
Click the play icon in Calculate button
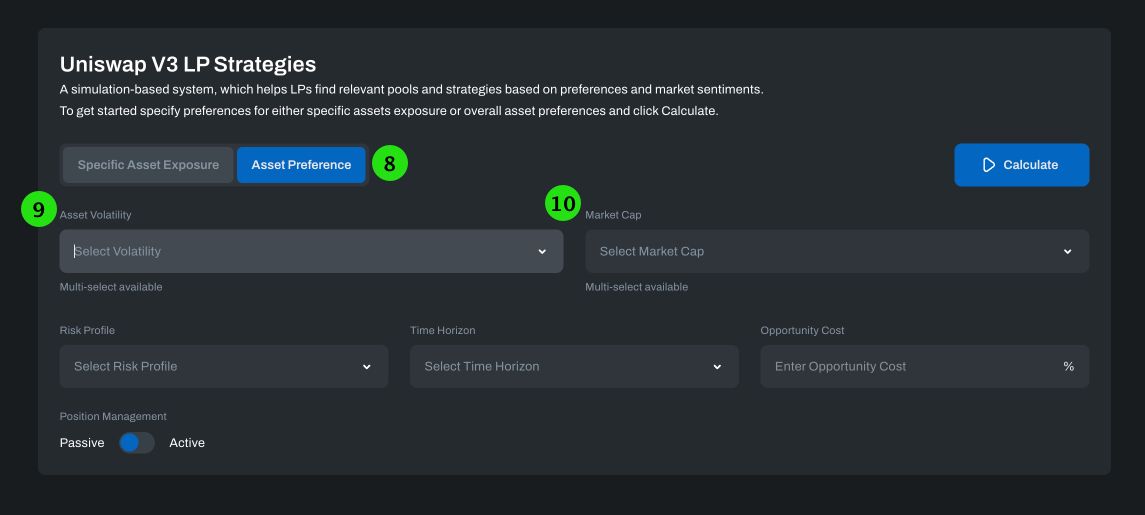point(989,165)
